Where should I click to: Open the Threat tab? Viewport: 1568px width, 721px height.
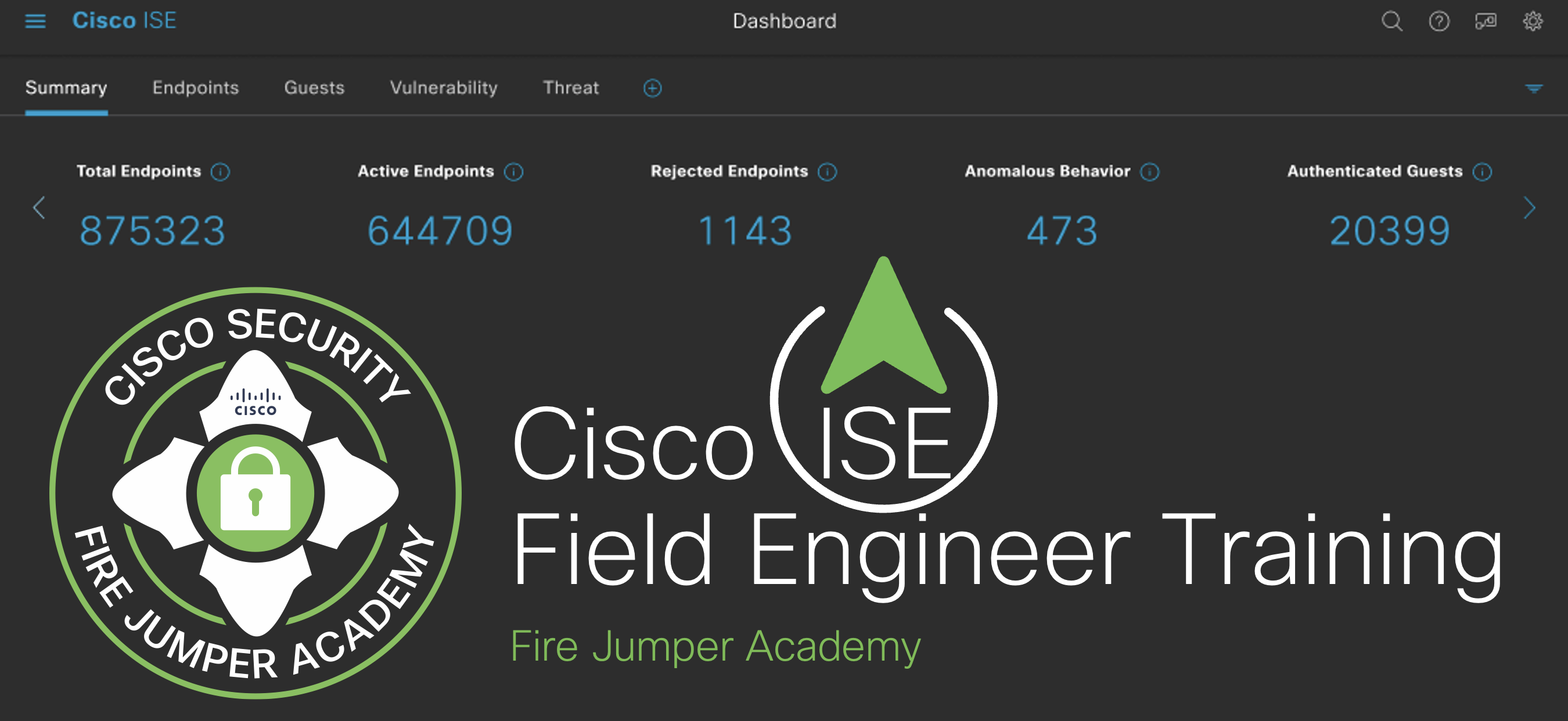[571, 88]
